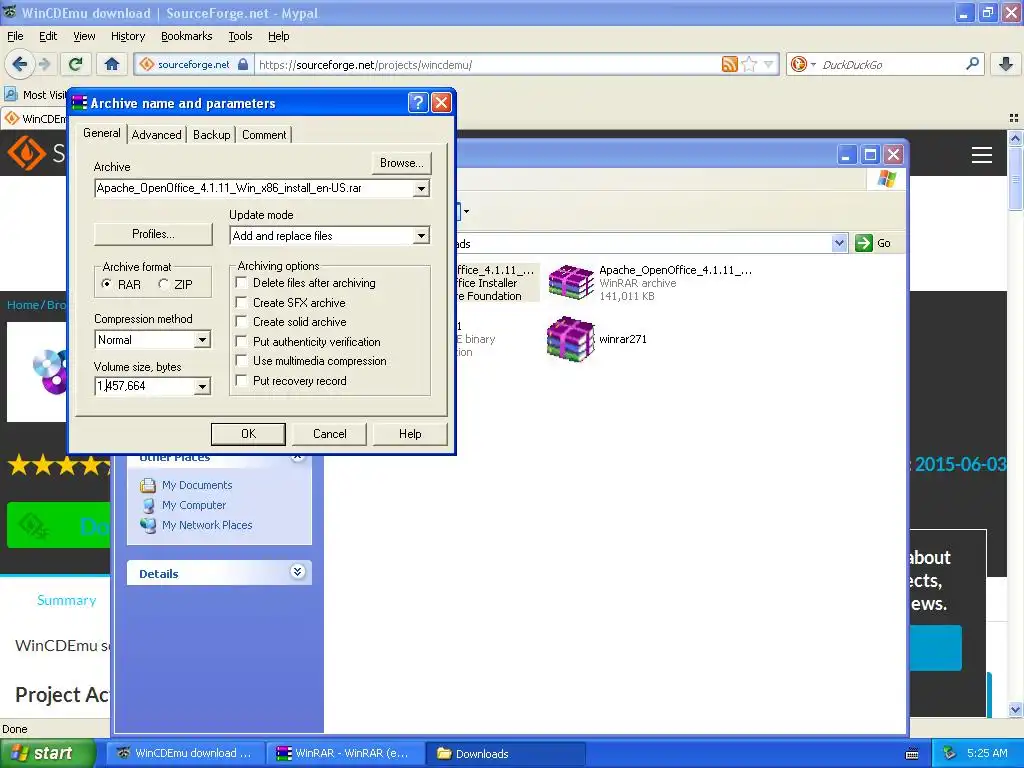This screenshot has width=1024, height=768.
Task: Open My Network Places link
Action: click(x=207, y=525)
